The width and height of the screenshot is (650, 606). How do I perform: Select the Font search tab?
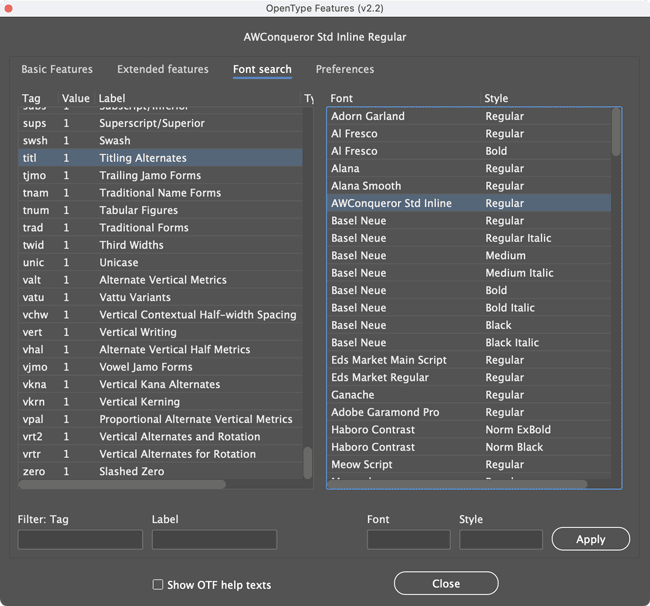pos(262,70)
